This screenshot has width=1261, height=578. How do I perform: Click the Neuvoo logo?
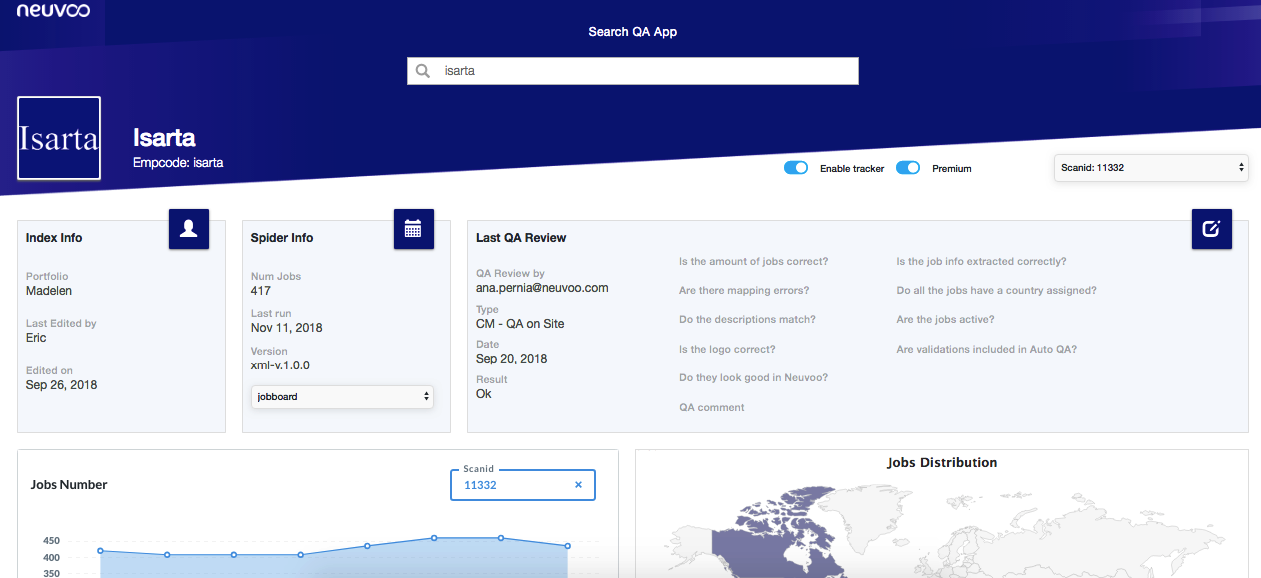53,11
